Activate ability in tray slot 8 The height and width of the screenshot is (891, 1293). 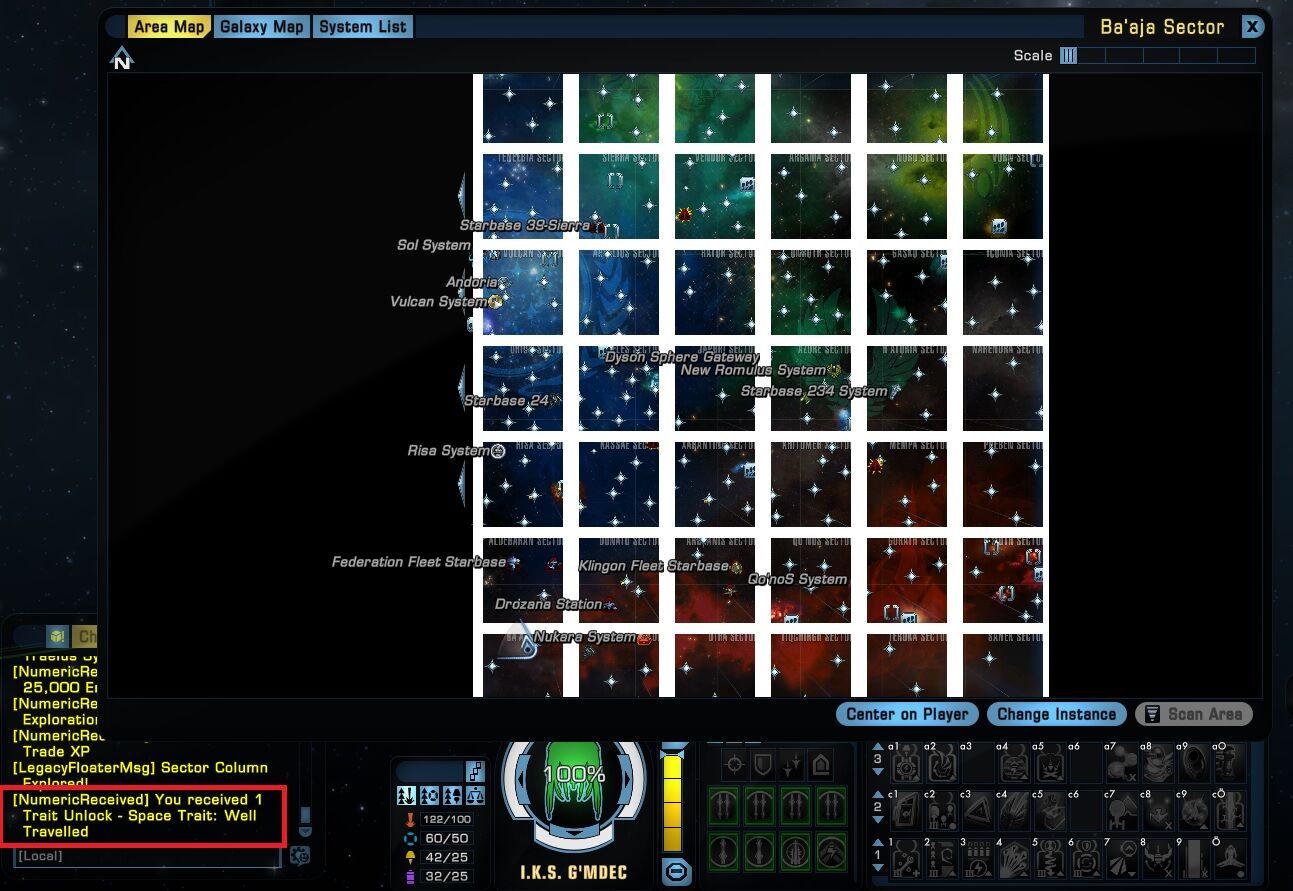pos(1158,859)
